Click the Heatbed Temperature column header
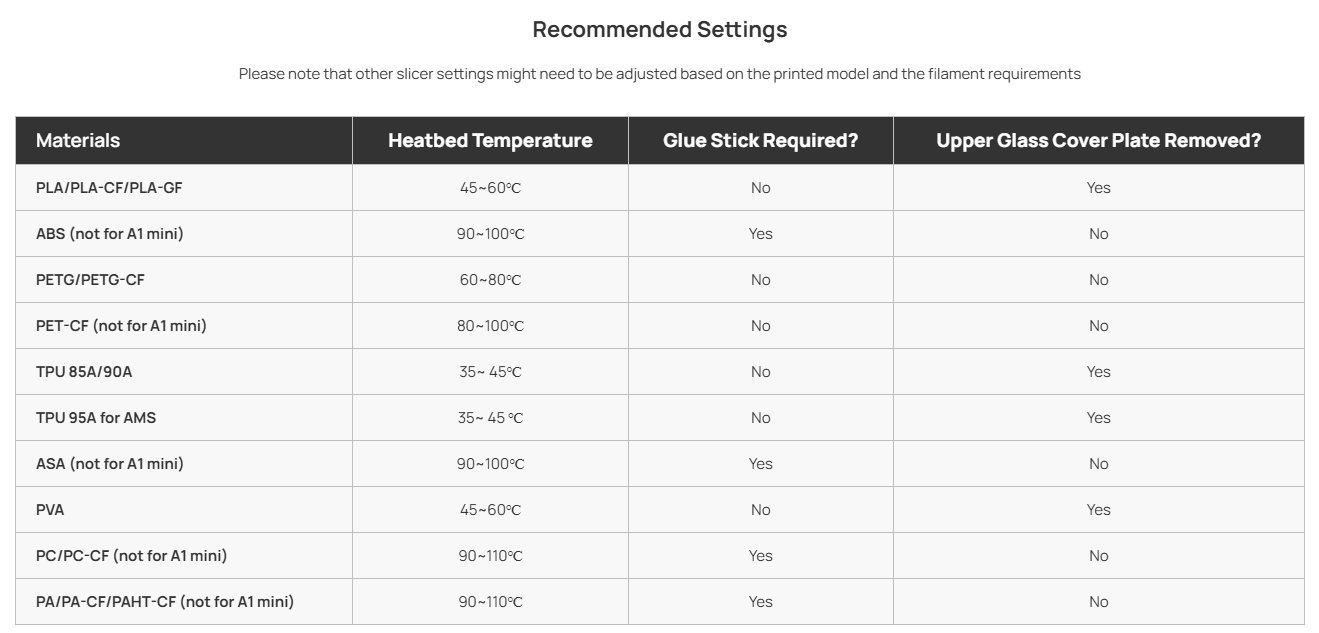Viewport: 1319px width, 633px height. click(490, 141)
